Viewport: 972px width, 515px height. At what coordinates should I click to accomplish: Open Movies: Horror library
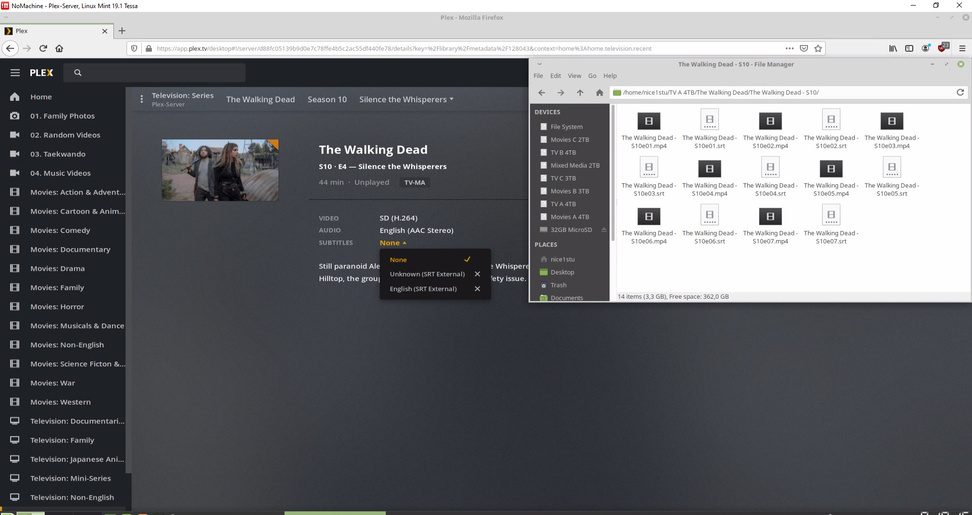pyautogui.click(x=57, y=307)
